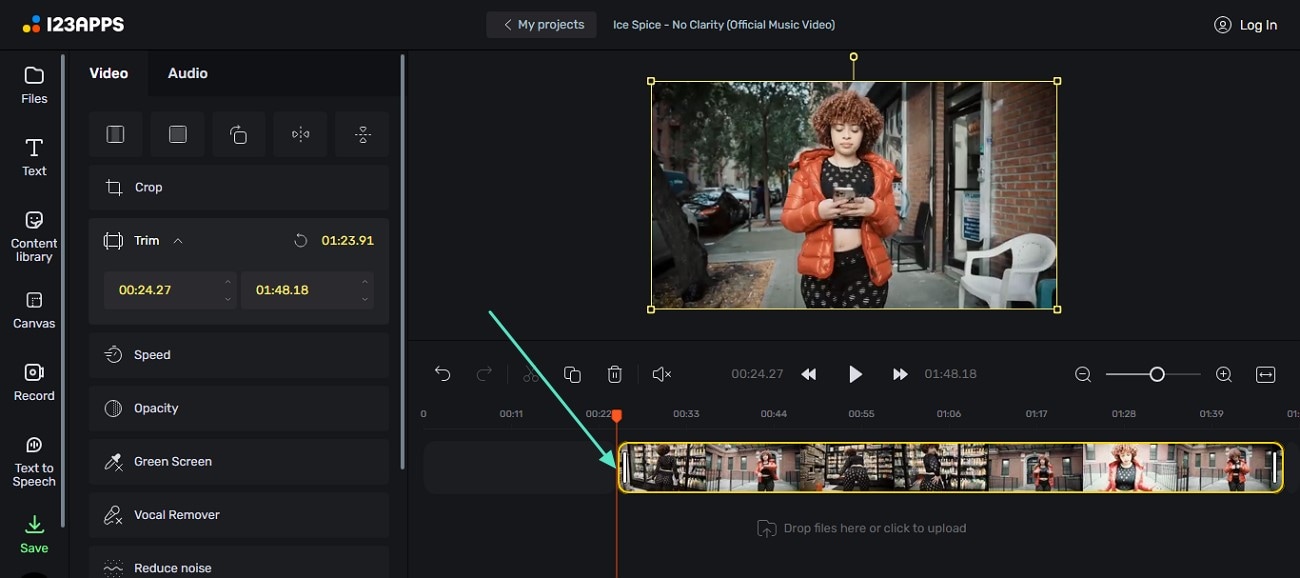This screenshot has width=1300, height=578.
Task: Click Drop files here or click to upload
Action: 862,528
